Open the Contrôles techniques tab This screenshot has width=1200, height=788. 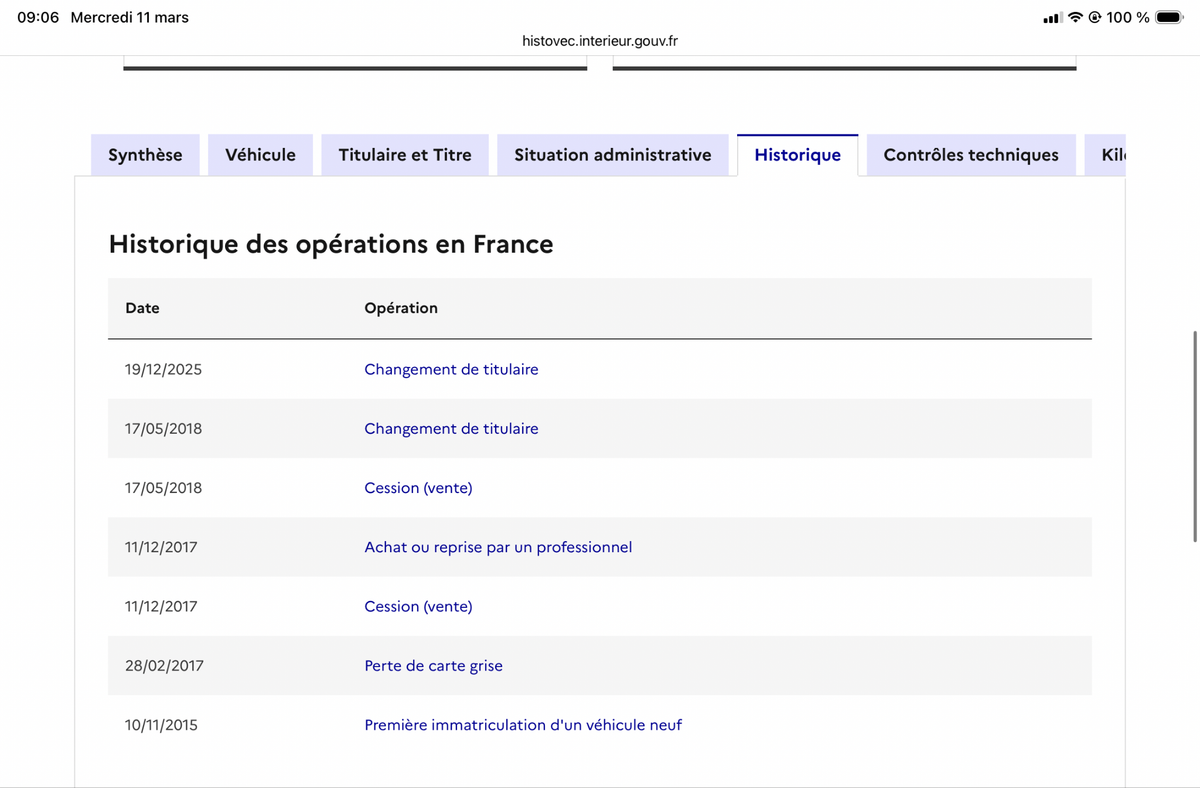tap(971, 155)
